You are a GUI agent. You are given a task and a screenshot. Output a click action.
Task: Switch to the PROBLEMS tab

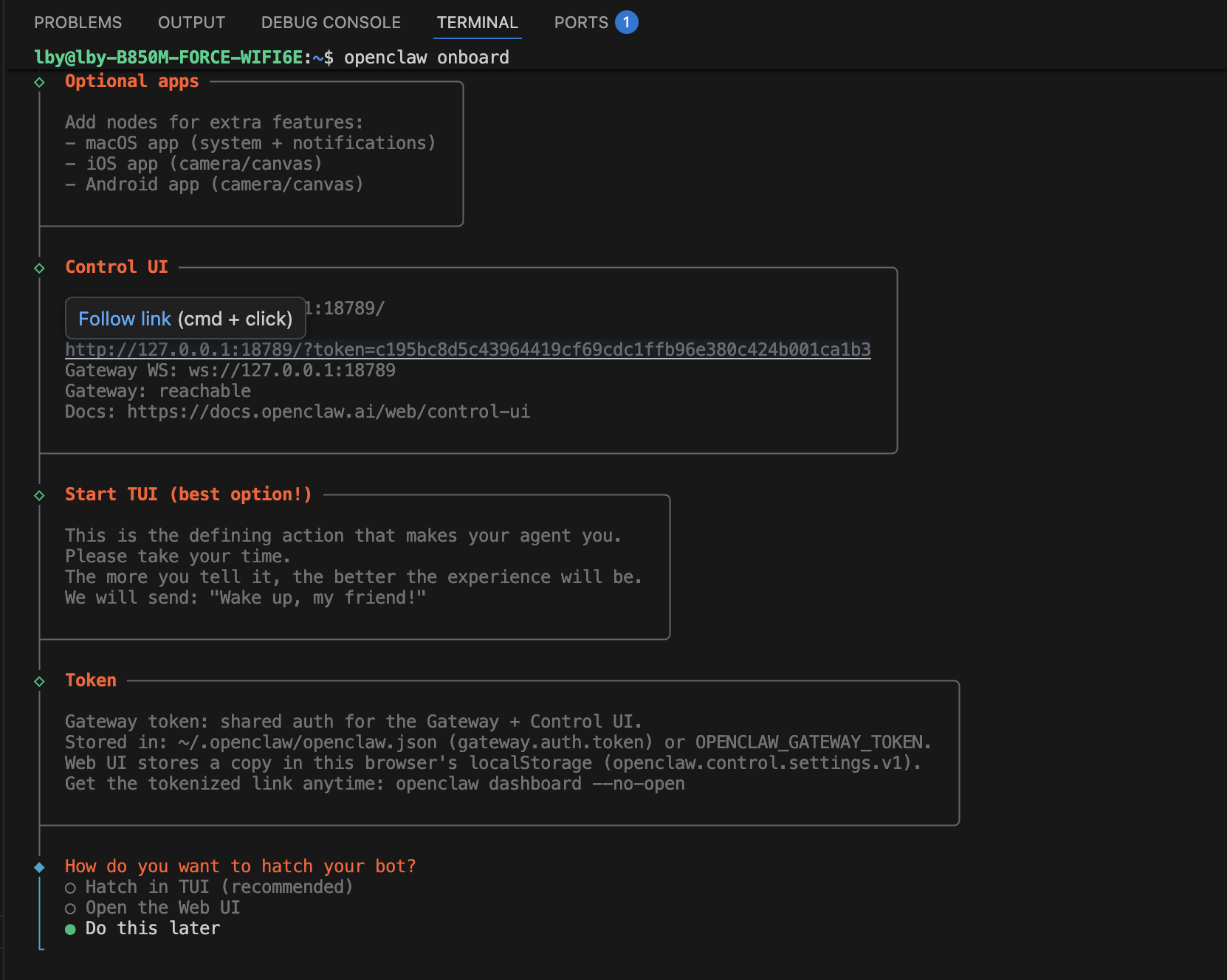[x=78, y=22]
